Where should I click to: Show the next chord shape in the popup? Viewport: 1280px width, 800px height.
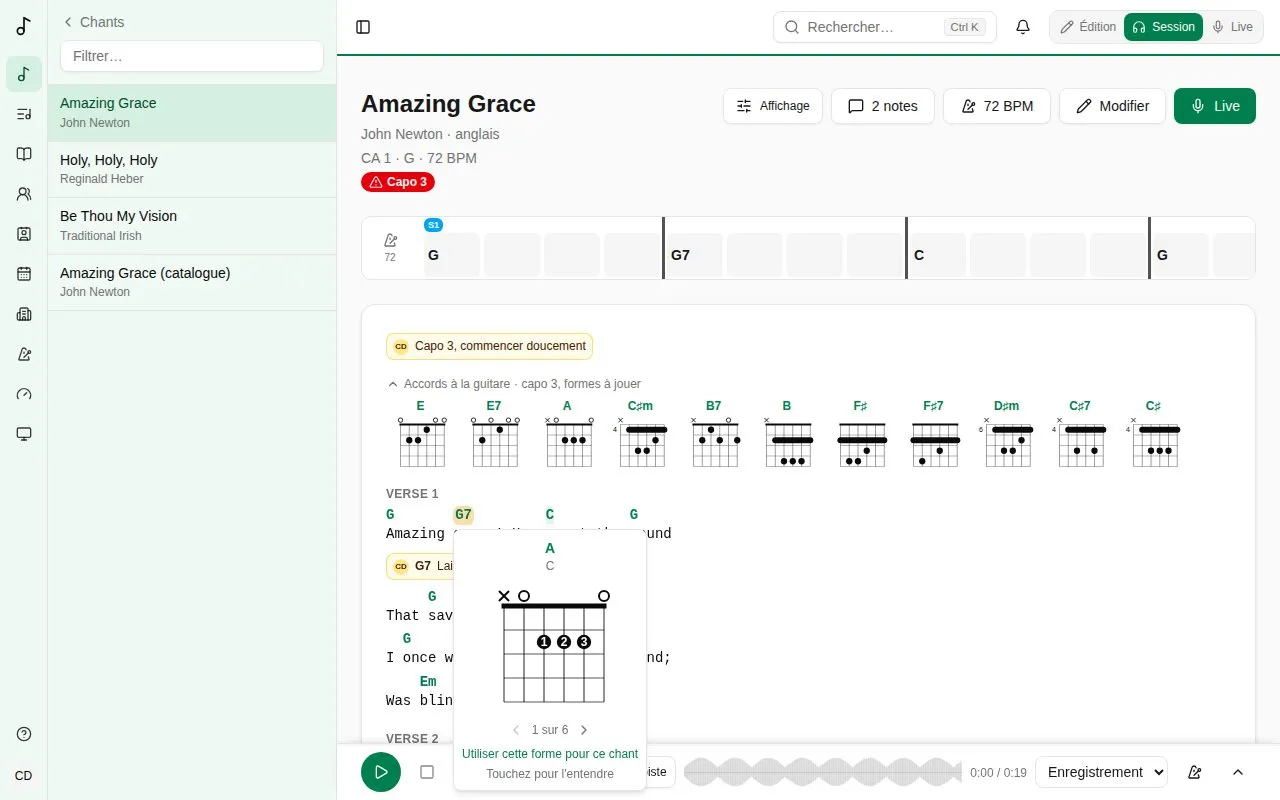pos(584,730)
